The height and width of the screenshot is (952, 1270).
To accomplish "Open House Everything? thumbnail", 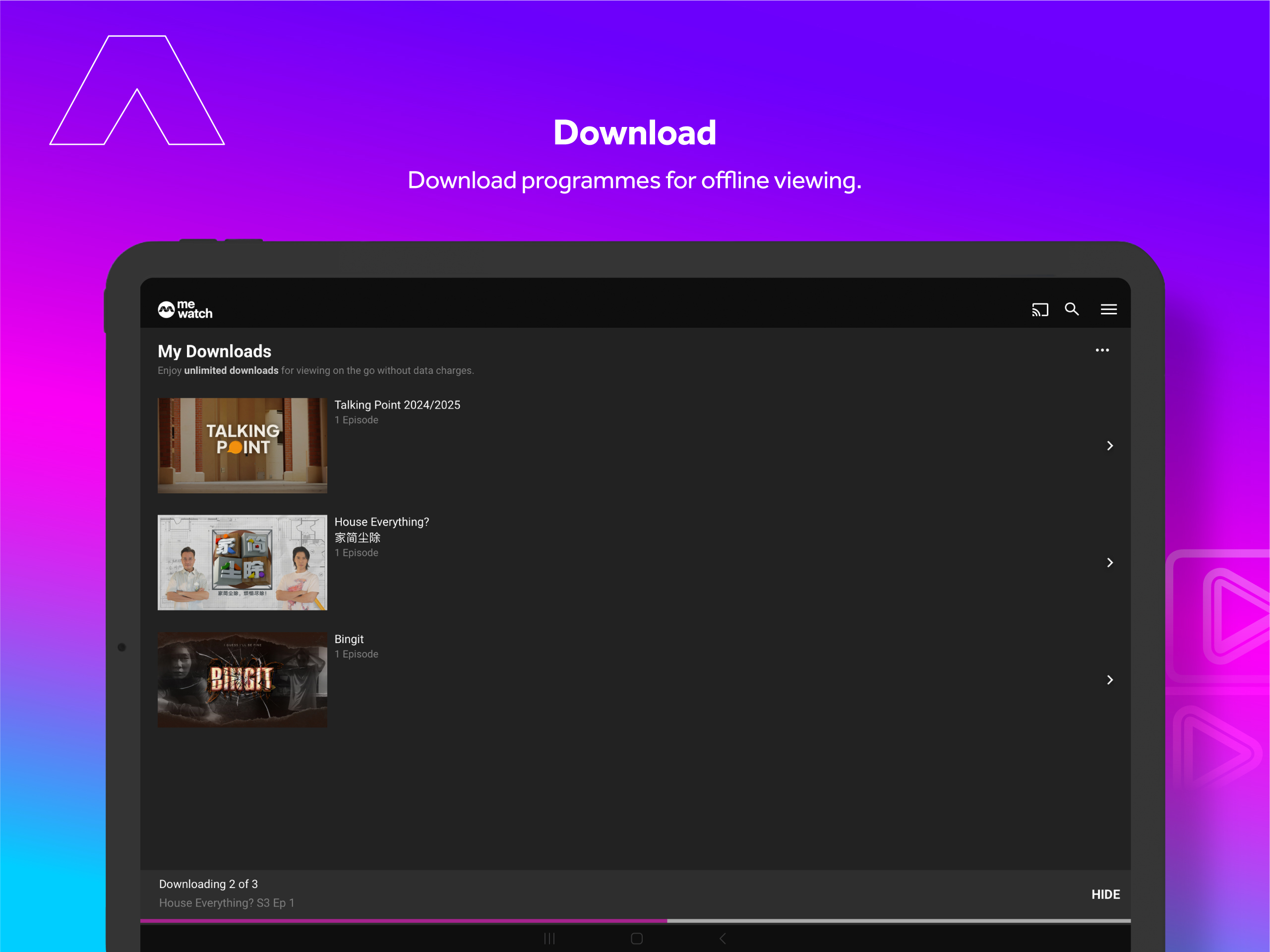I will click(x=242, y=563).
